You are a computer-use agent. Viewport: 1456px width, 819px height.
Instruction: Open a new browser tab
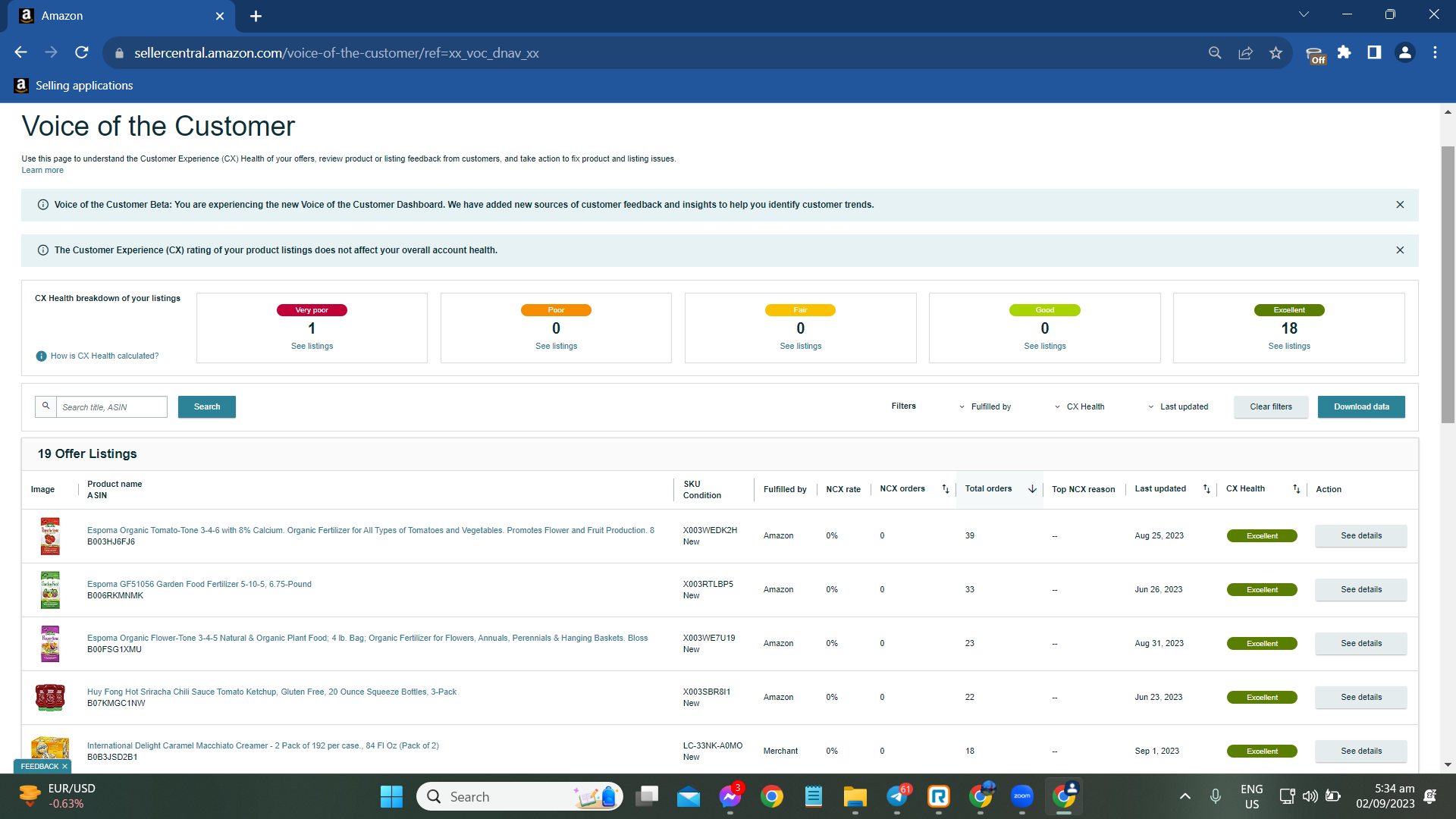coord(256,16)
